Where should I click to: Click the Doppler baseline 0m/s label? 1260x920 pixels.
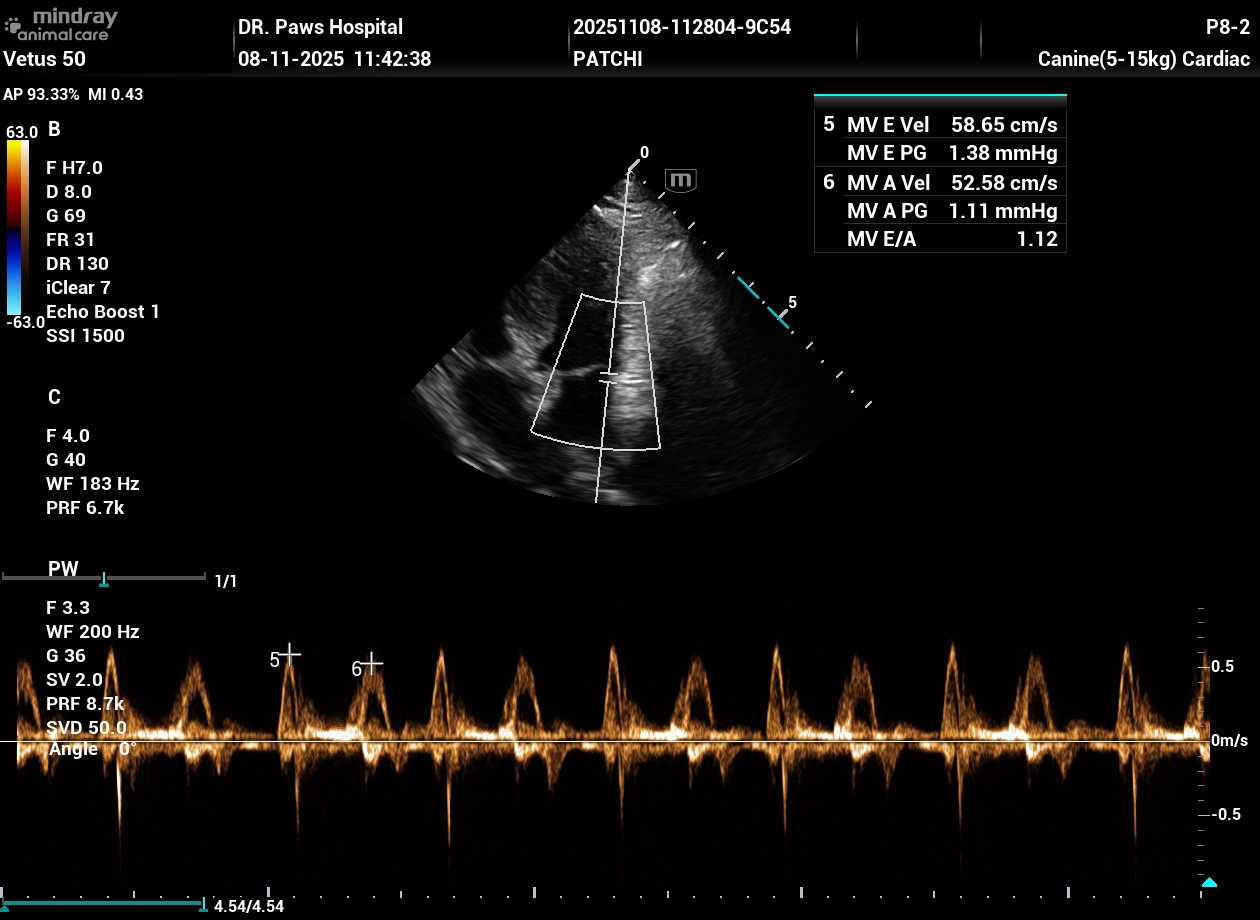pyautogui.click(x=1229, y=741)
